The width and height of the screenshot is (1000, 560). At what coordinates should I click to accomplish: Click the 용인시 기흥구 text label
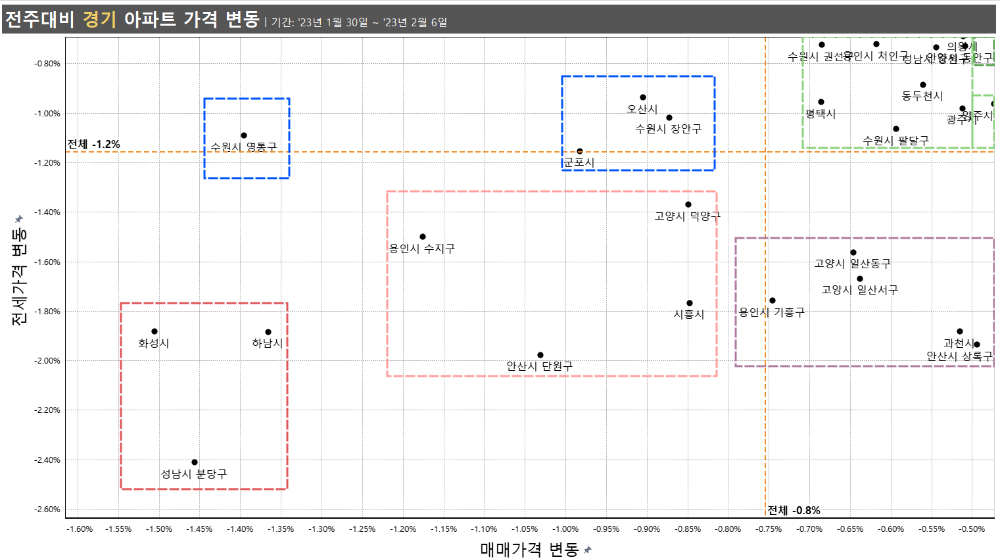[772, 312]
